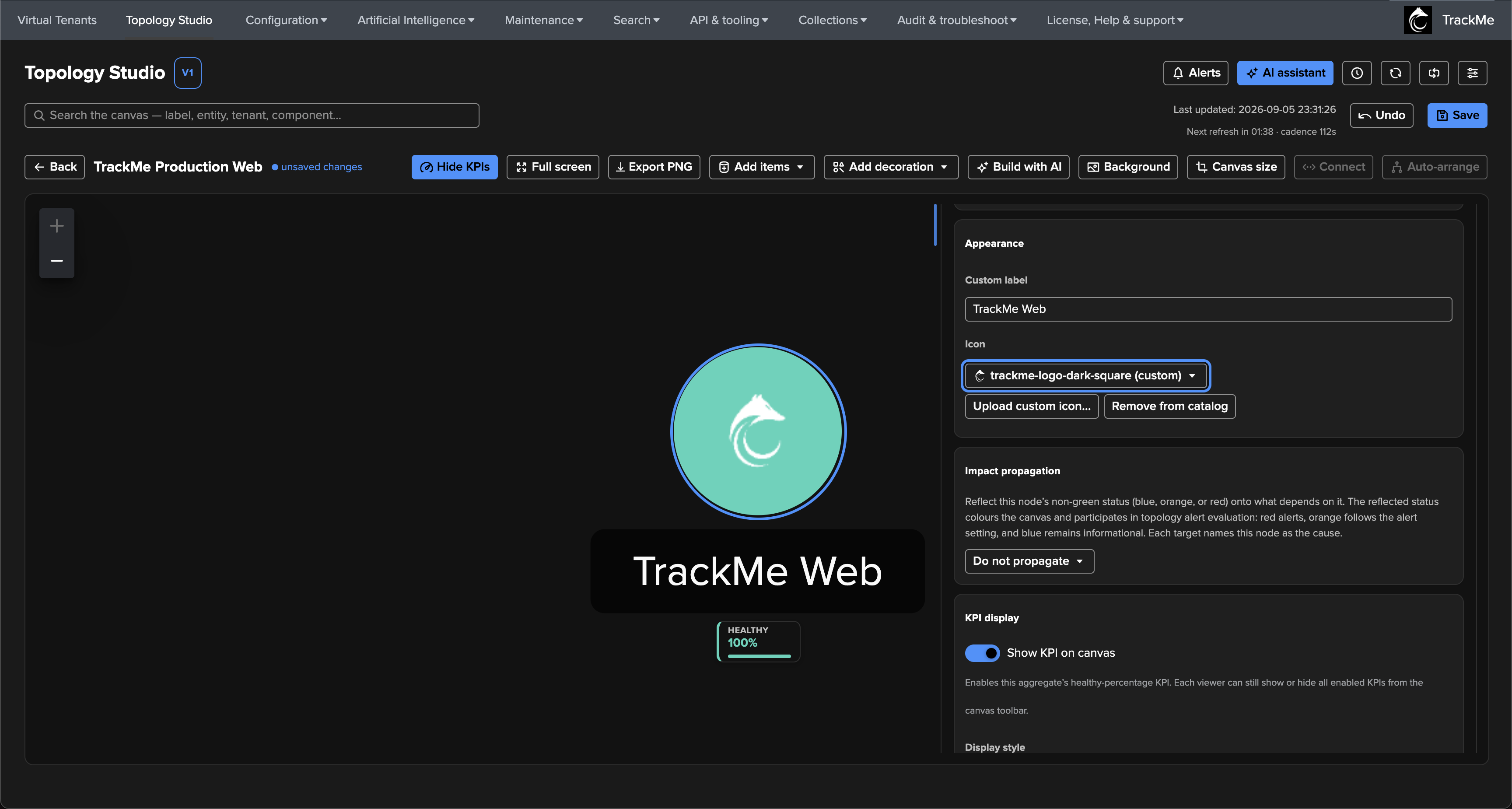
Task: Zoom in canvas with plus button
Action: [57, 225]
